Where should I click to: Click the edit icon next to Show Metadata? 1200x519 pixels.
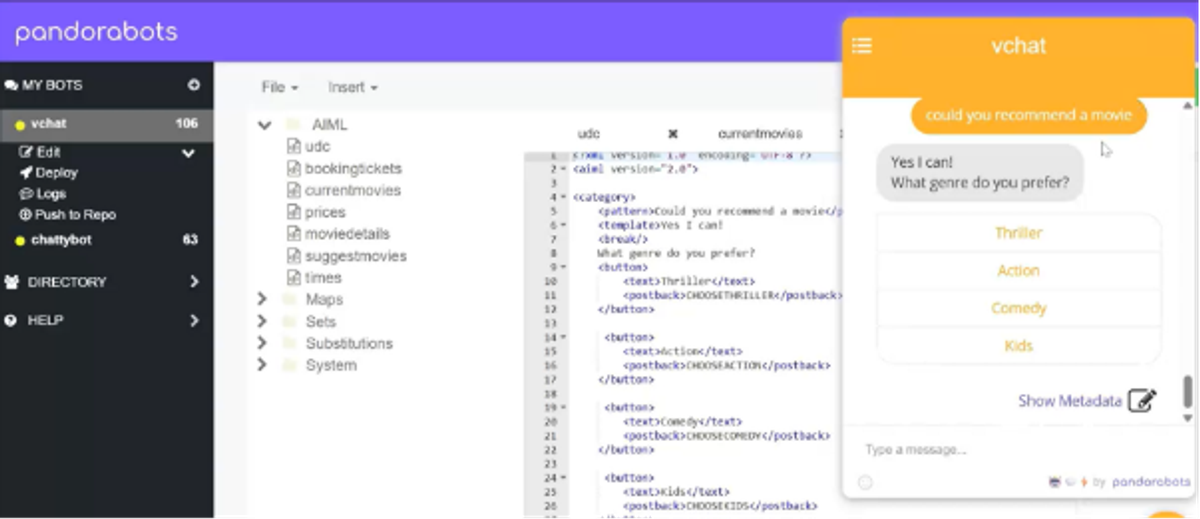point(1142,401)
